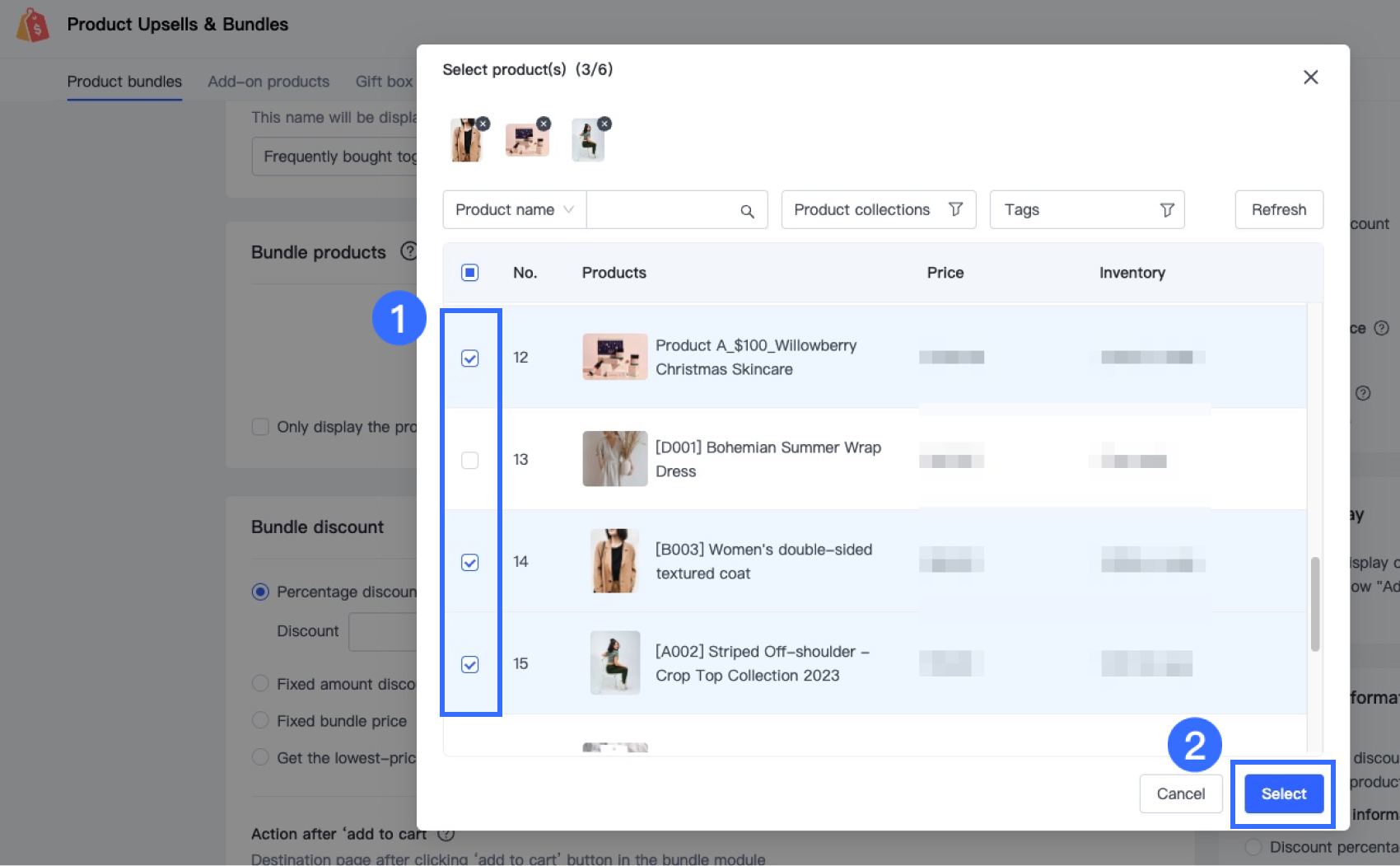Click the Product Upsells & Bundles app logo
Screen dimensions: 1400x866
click(x=33, y=25)
